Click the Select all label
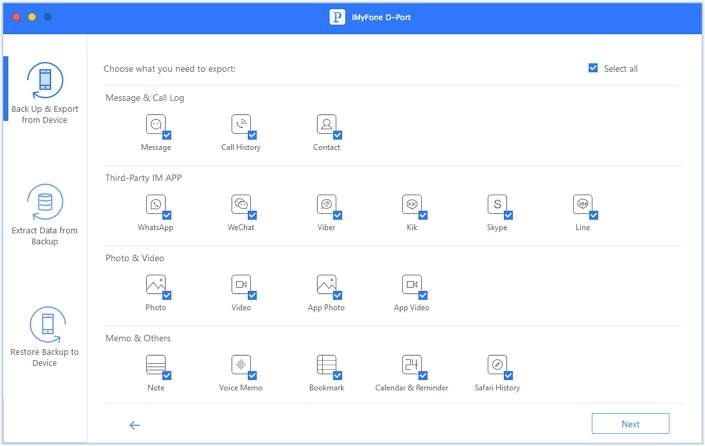This screenshot has height=446, width=705. pos(620,68)
